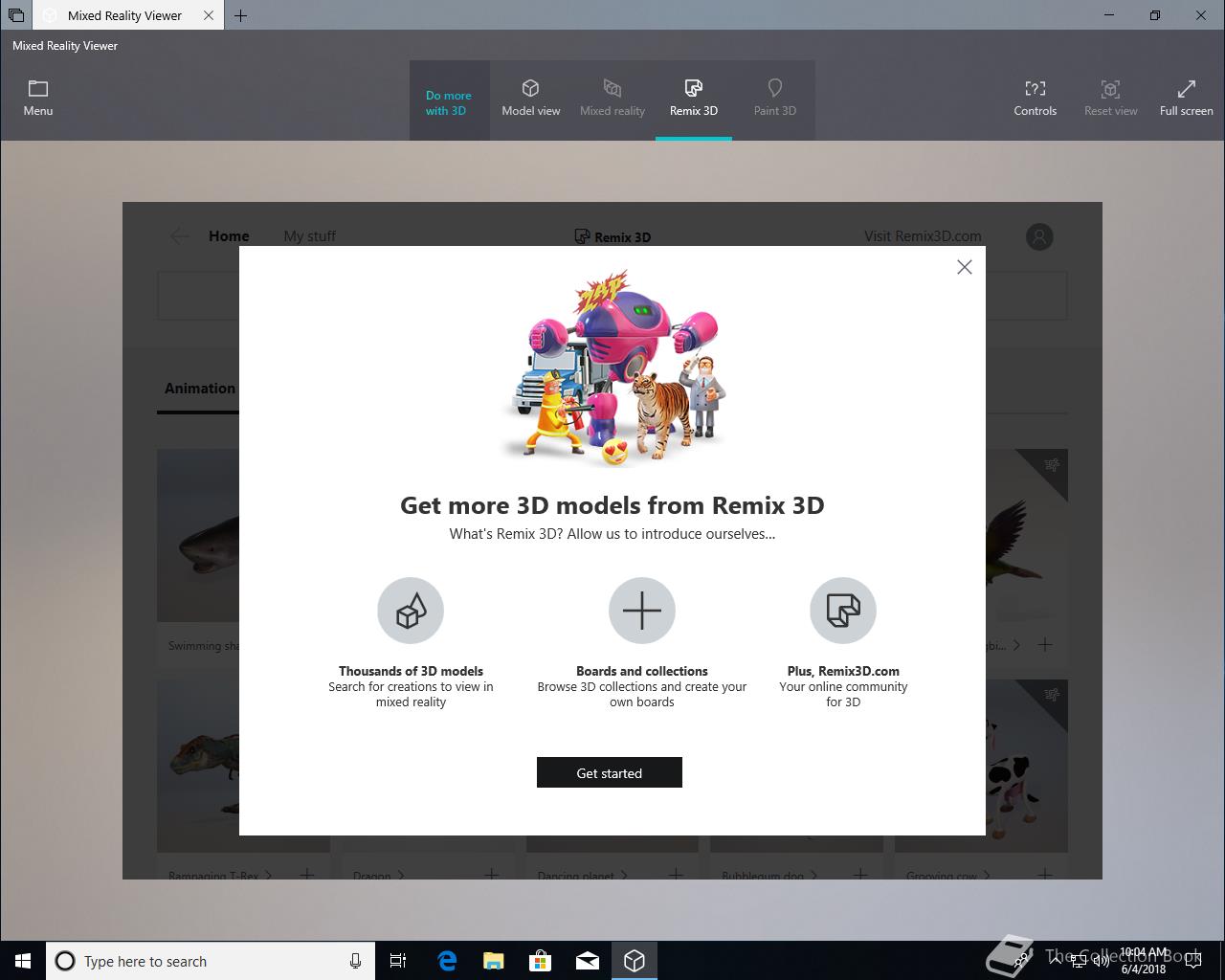Add the bird model with plus icon

pos(1045,645)
